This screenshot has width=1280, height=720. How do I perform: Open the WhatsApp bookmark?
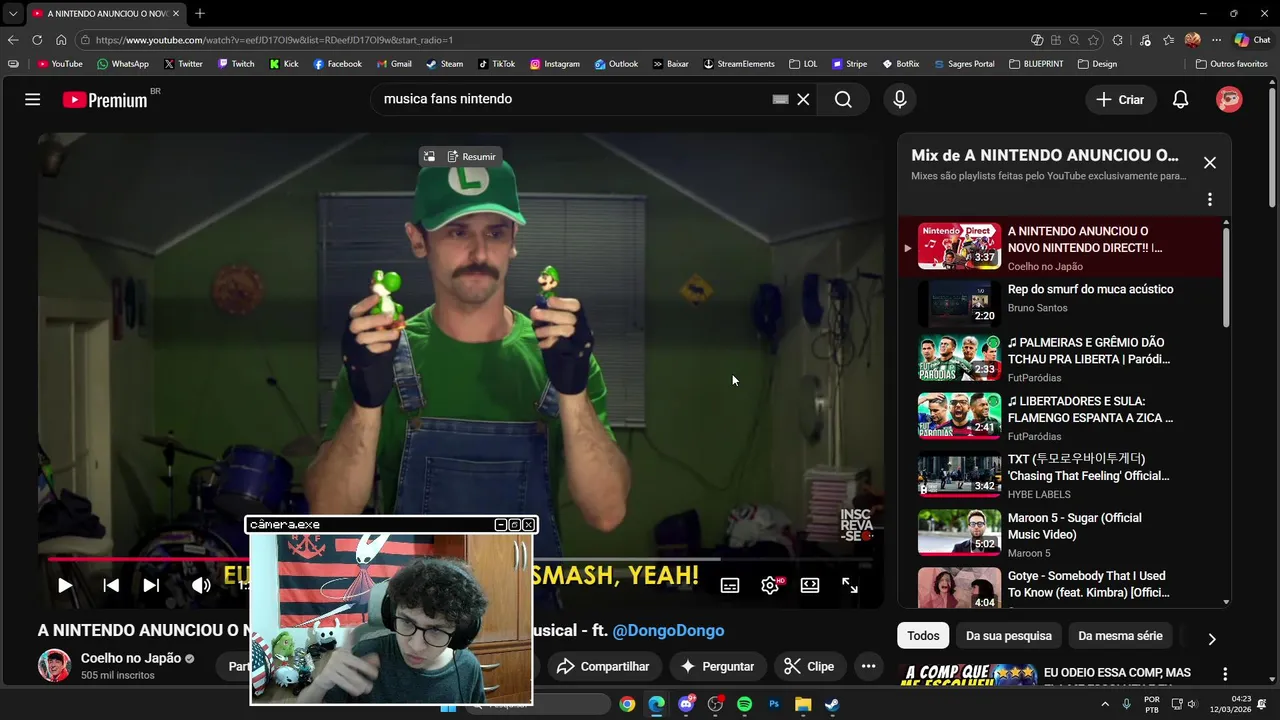[x=122, y=64]
